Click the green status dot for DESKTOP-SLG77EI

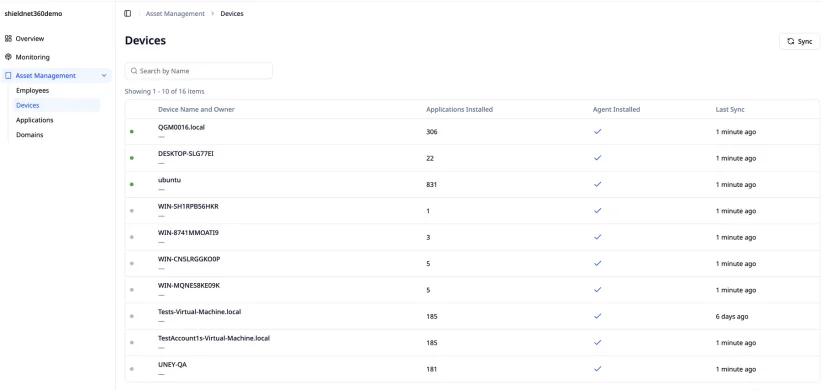coord(132,158)
